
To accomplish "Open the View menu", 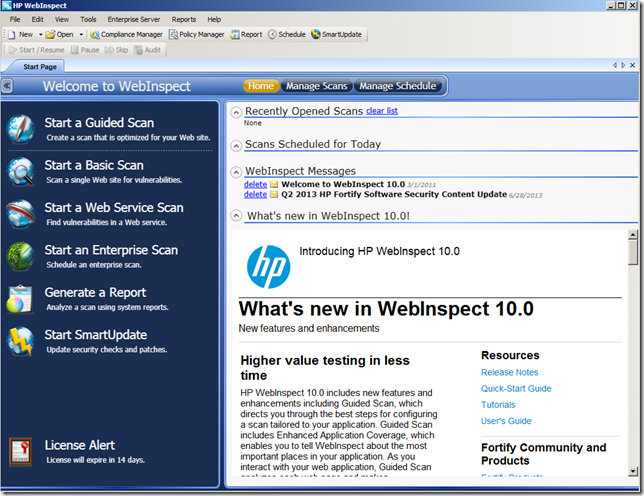I will point(62,19).
